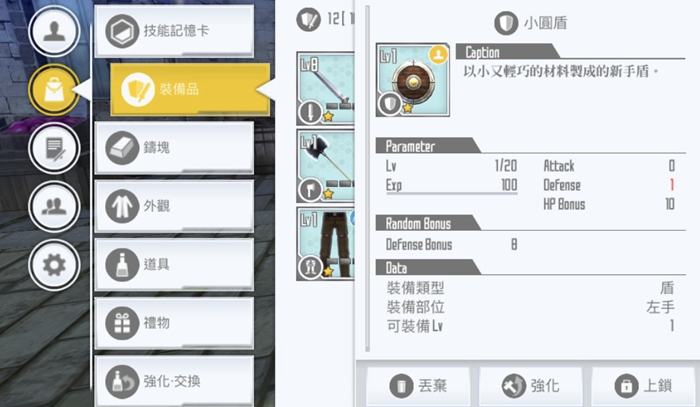
Task: Open the character profile sidebar icon
Action: 54,31
